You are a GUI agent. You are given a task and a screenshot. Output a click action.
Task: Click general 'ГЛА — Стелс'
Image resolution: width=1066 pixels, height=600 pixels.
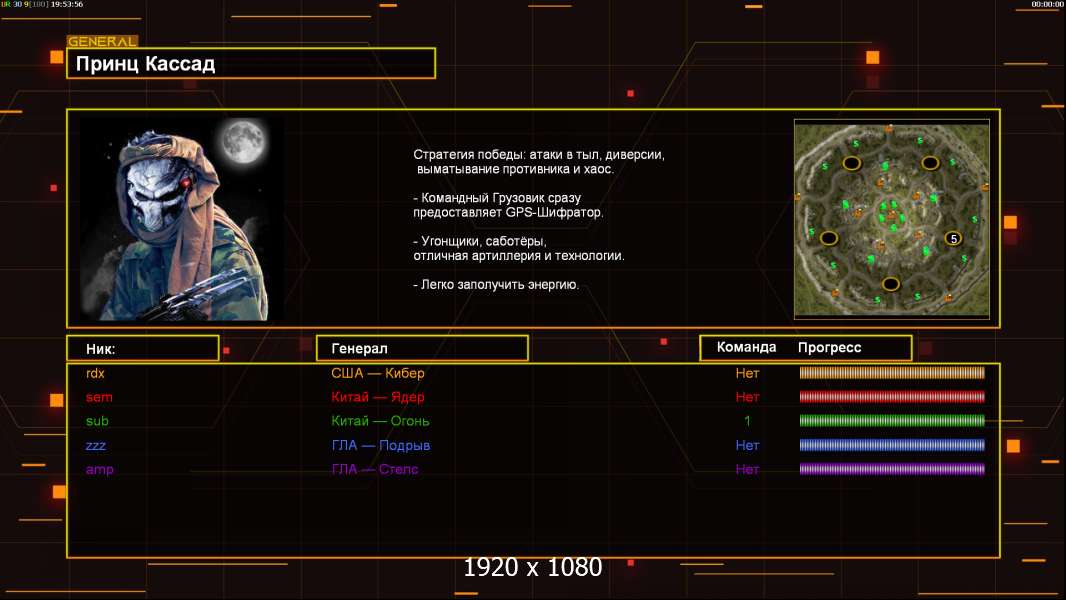click(375, 470)
